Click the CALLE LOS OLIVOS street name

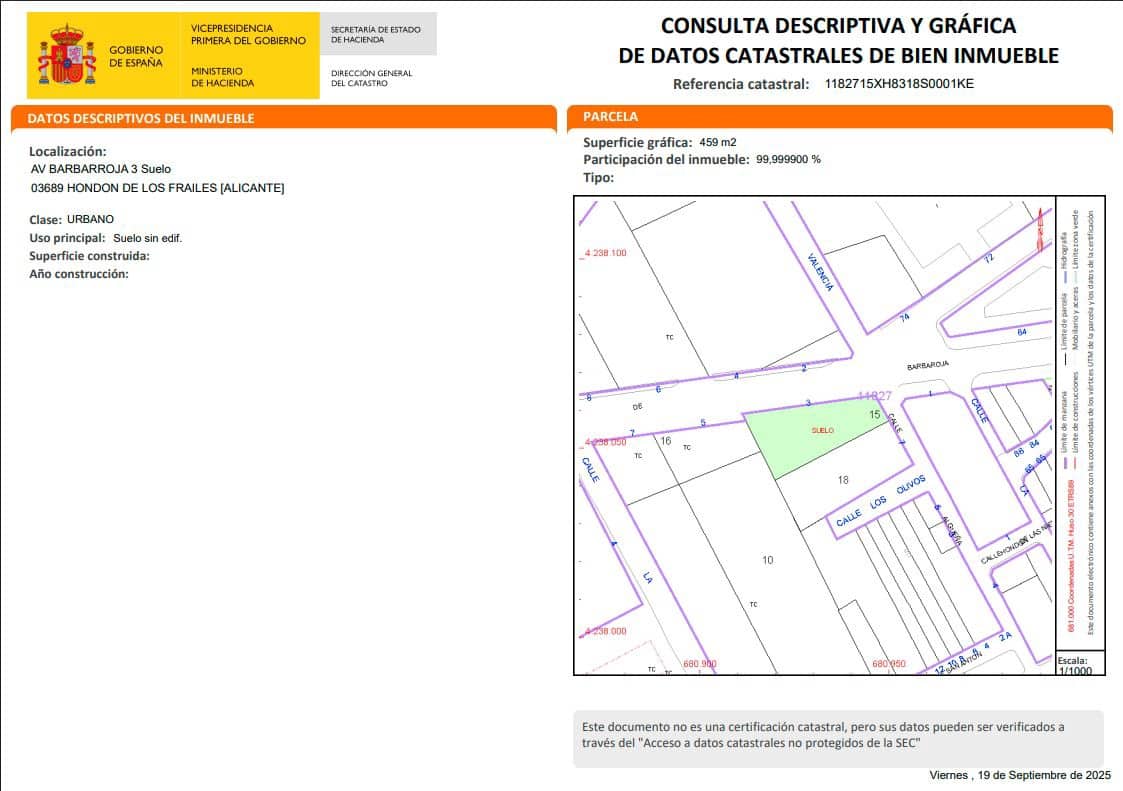click(880, 502)
